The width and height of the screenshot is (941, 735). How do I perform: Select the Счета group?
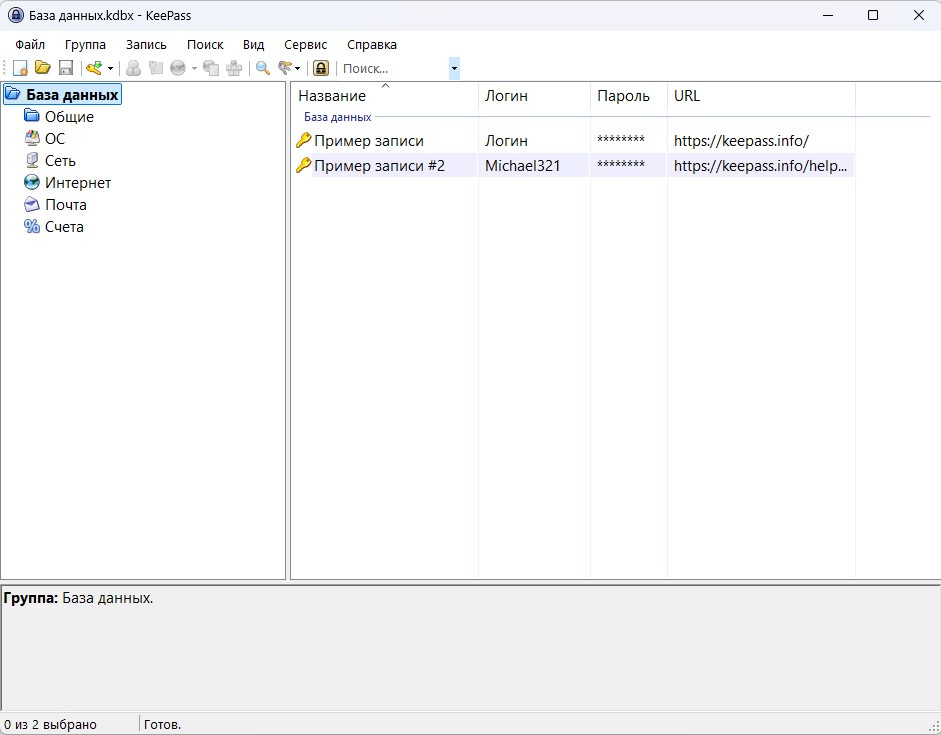(64, 227)
